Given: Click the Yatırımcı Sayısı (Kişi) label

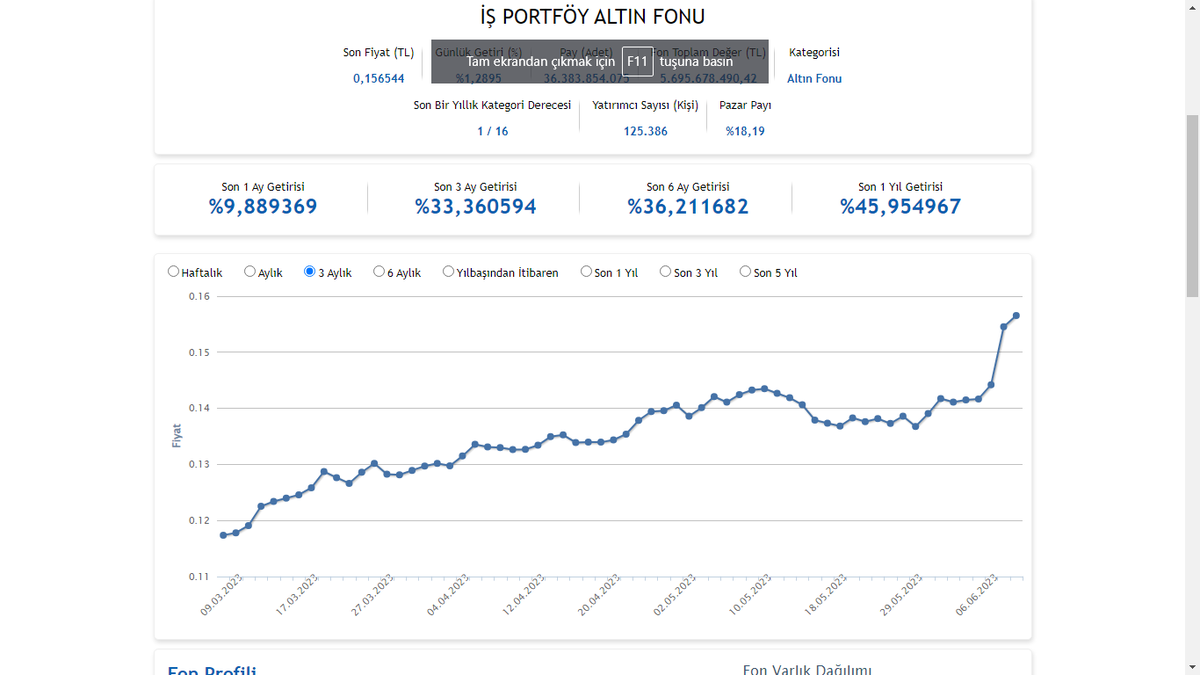Looking at the screenshot, I should point(645,105).
